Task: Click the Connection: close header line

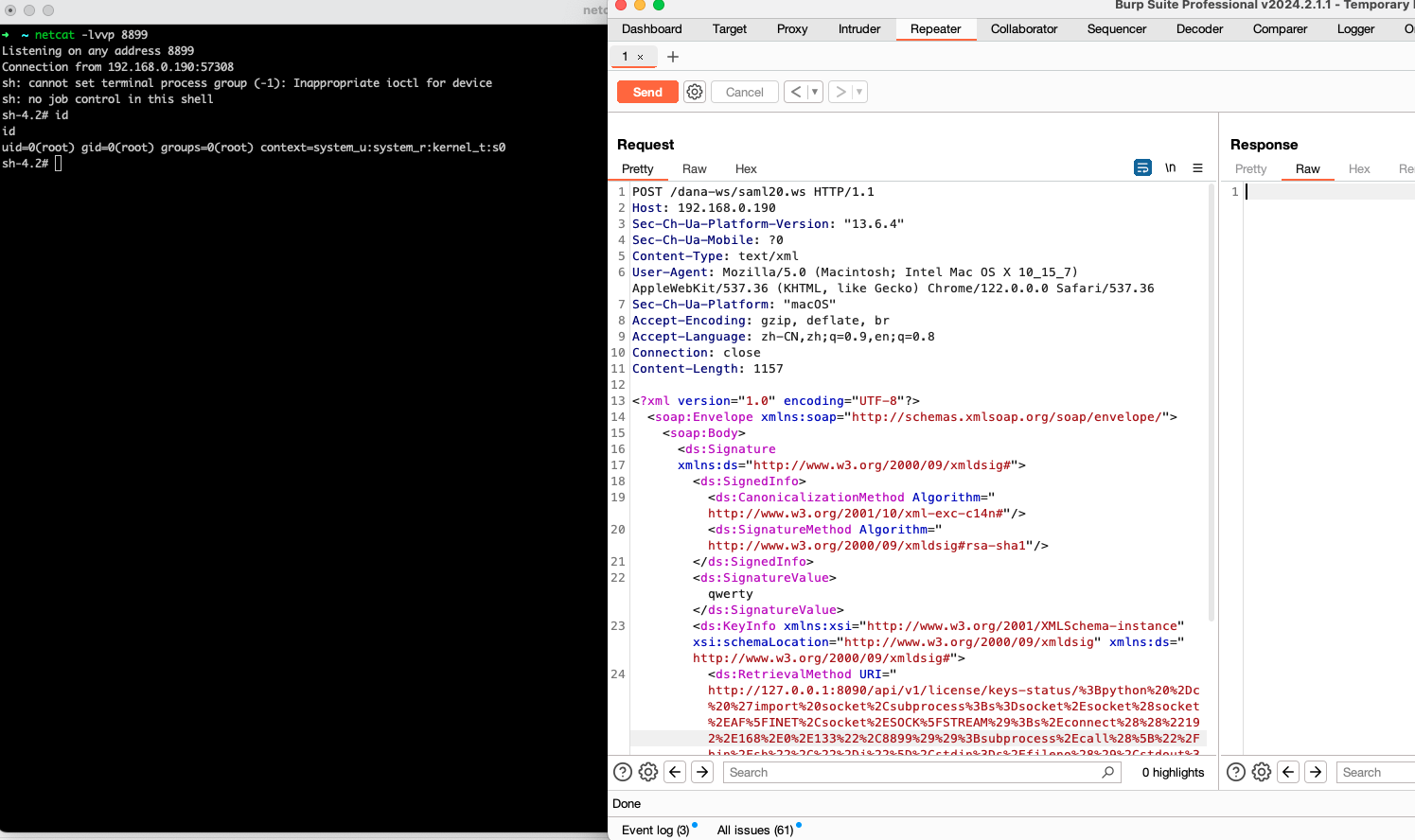Action: [697, 352]
